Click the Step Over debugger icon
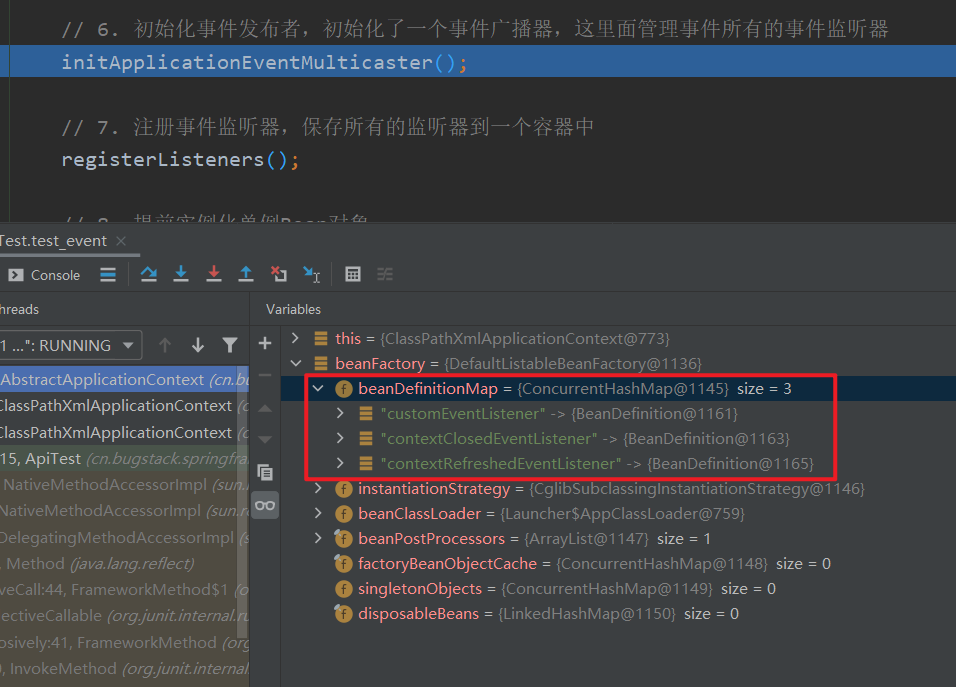This screenshot has height=687, width=956. (149, 274)
